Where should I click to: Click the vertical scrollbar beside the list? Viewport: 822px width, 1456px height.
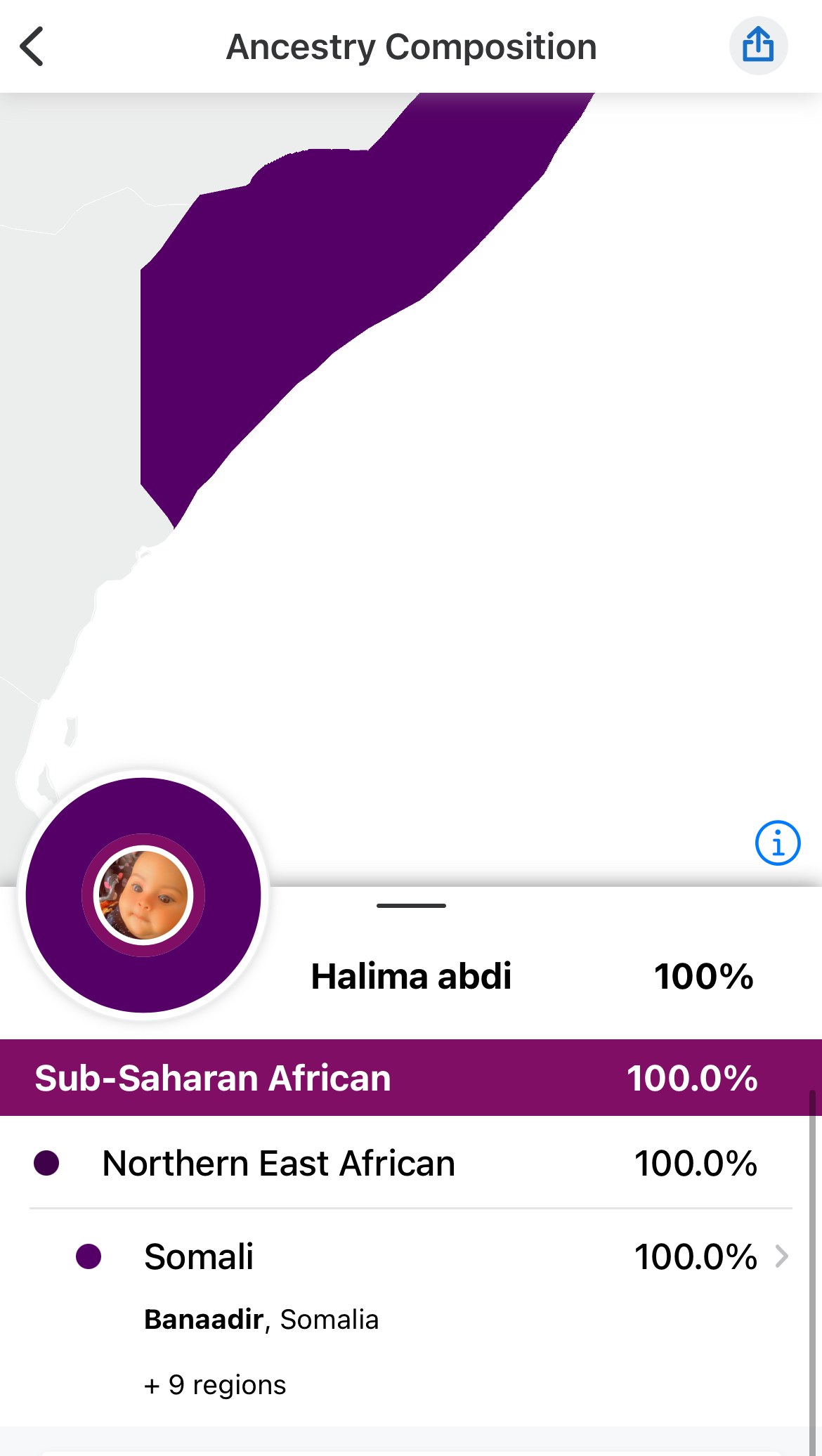812,1265
